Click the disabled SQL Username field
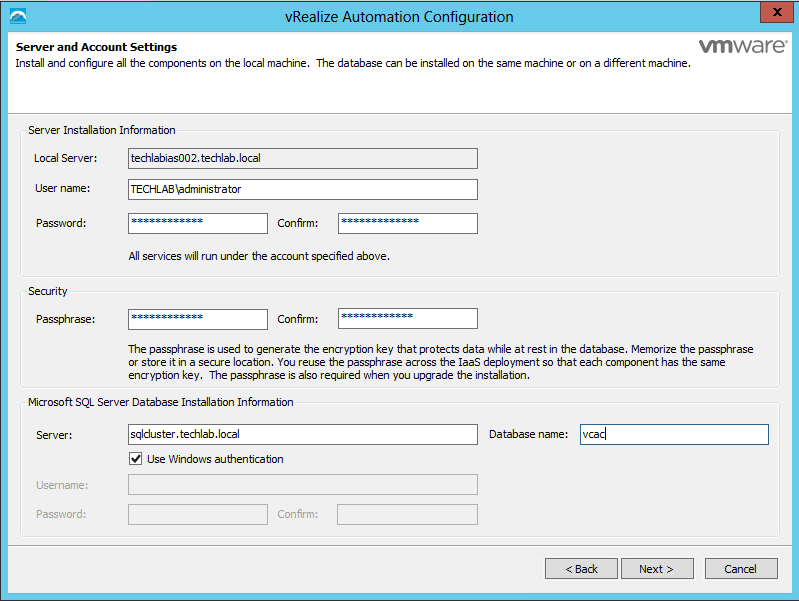Image resolution: width=799 pixels, height=601 pixels. [303, 484]
